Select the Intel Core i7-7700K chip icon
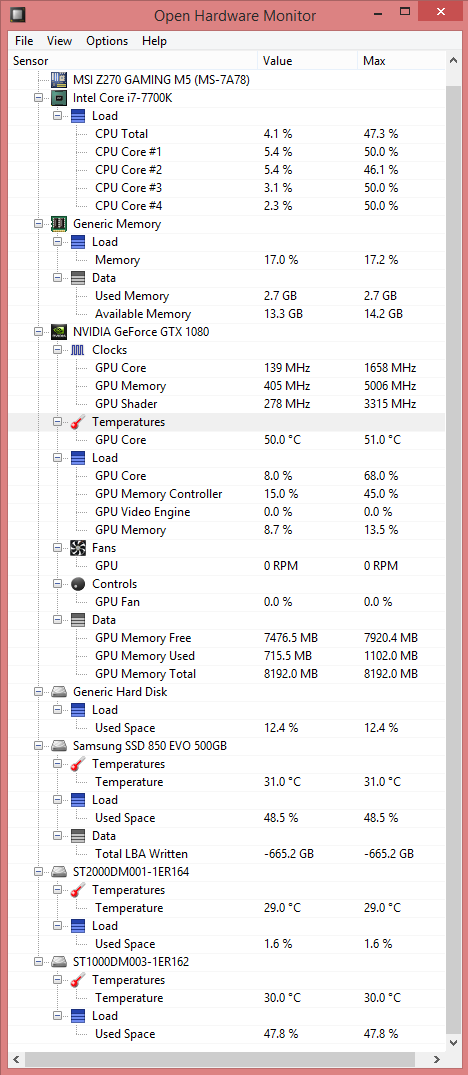Image resolution: width=468 pixels, height=1075 pixels. 60,98
